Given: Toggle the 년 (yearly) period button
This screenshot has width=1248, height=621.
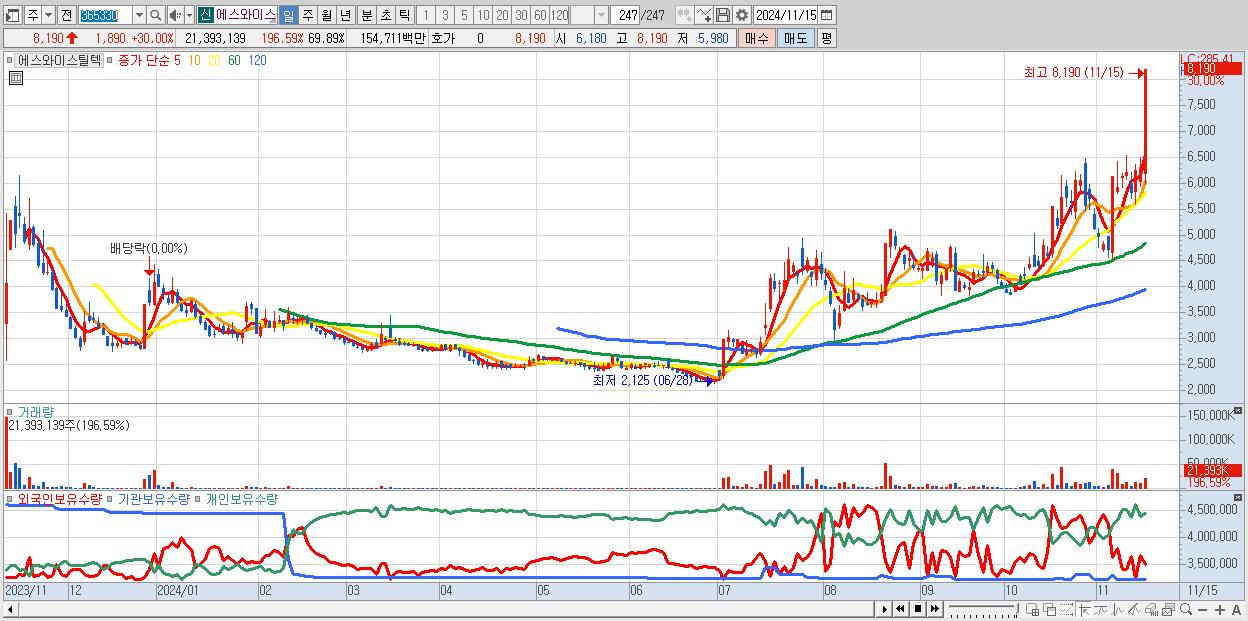Looking at the screenshot, I should (346, 15).
